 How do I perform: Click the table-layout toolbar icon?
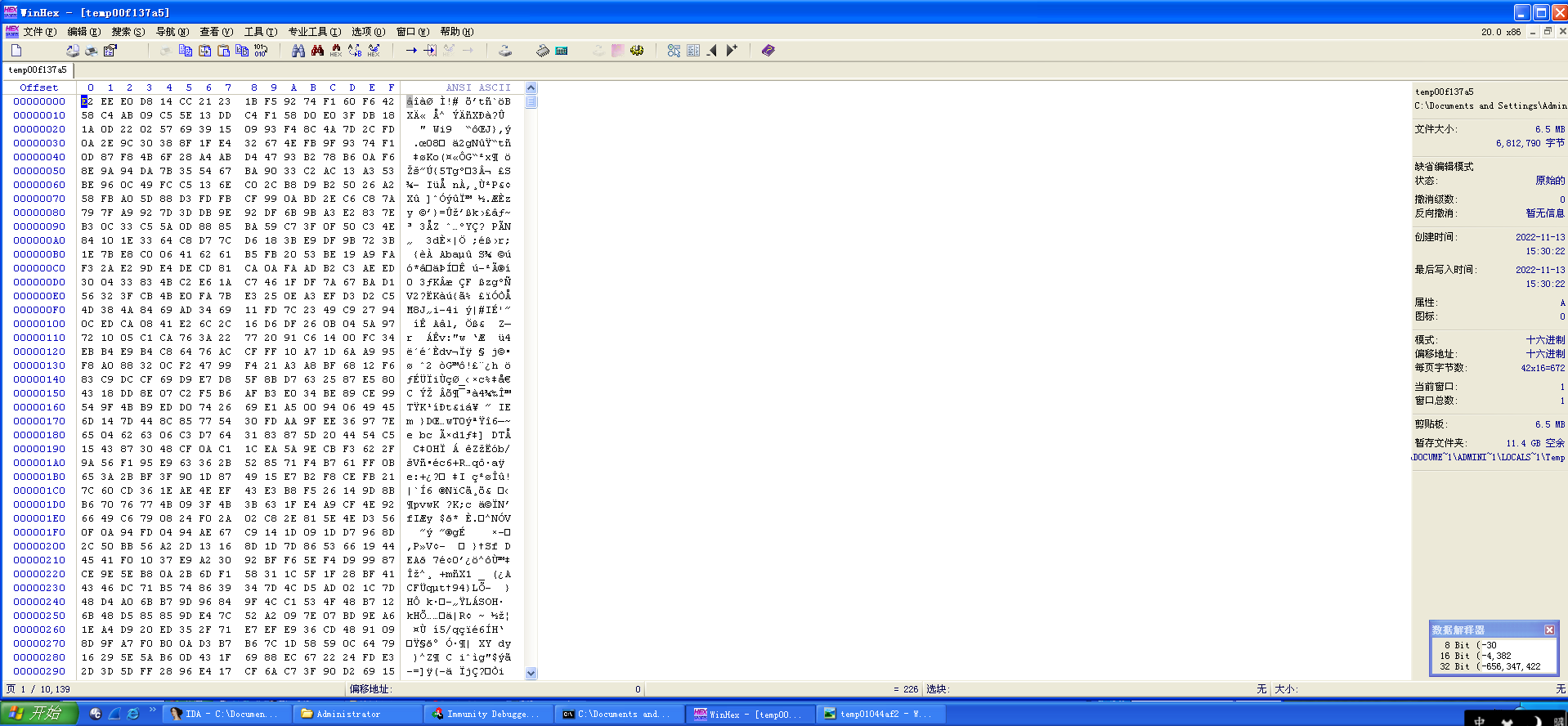click(693, 51)
